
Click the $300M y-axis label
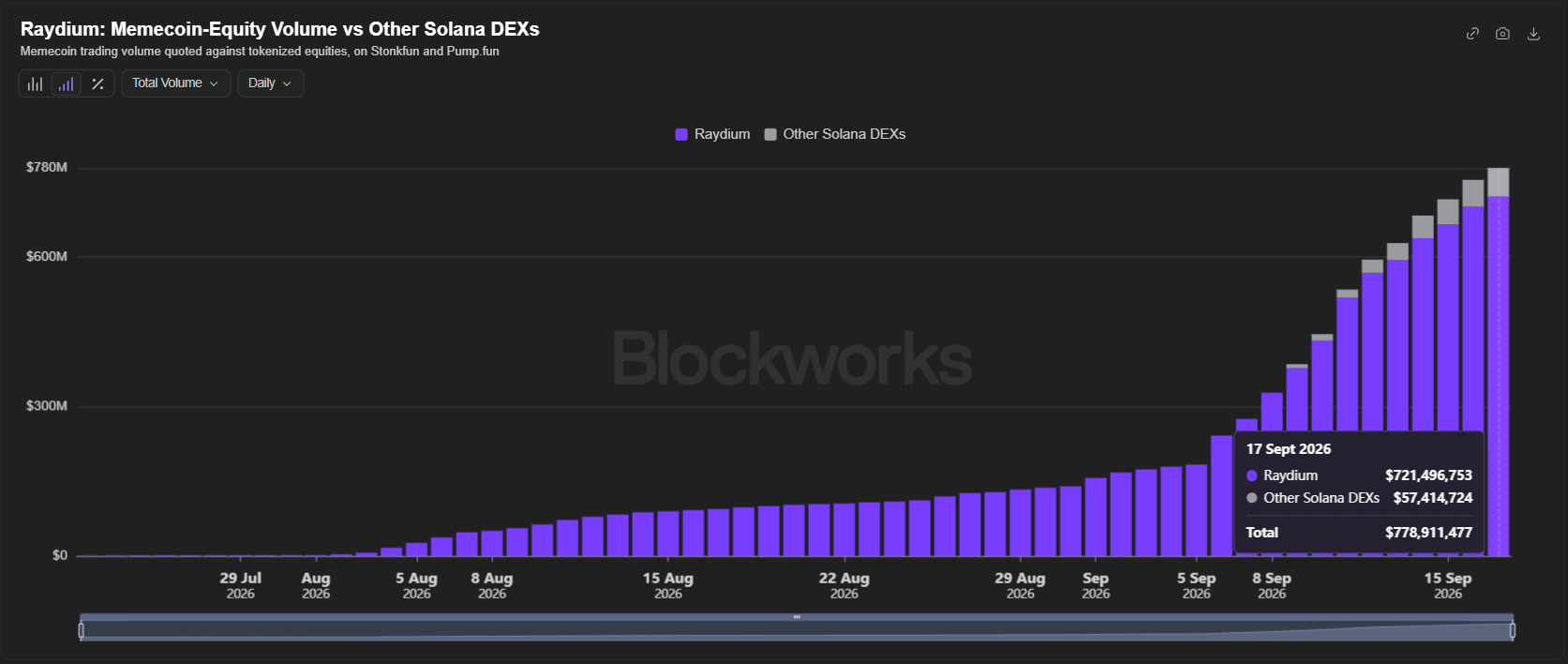(47, 406)
